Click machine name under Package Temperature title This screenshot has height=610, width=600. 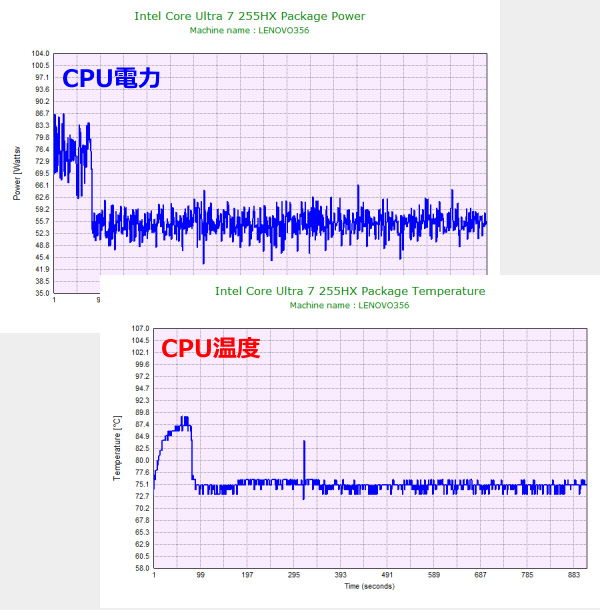350,305
